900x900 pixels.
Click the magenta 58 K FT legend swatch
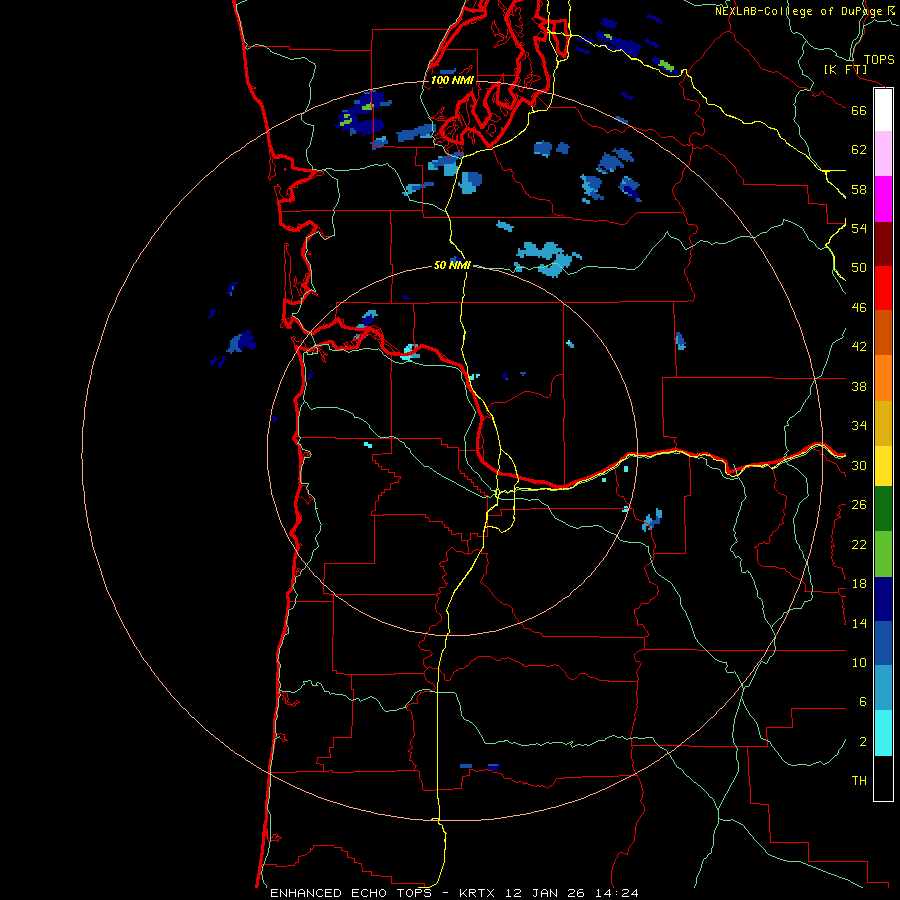883,199
